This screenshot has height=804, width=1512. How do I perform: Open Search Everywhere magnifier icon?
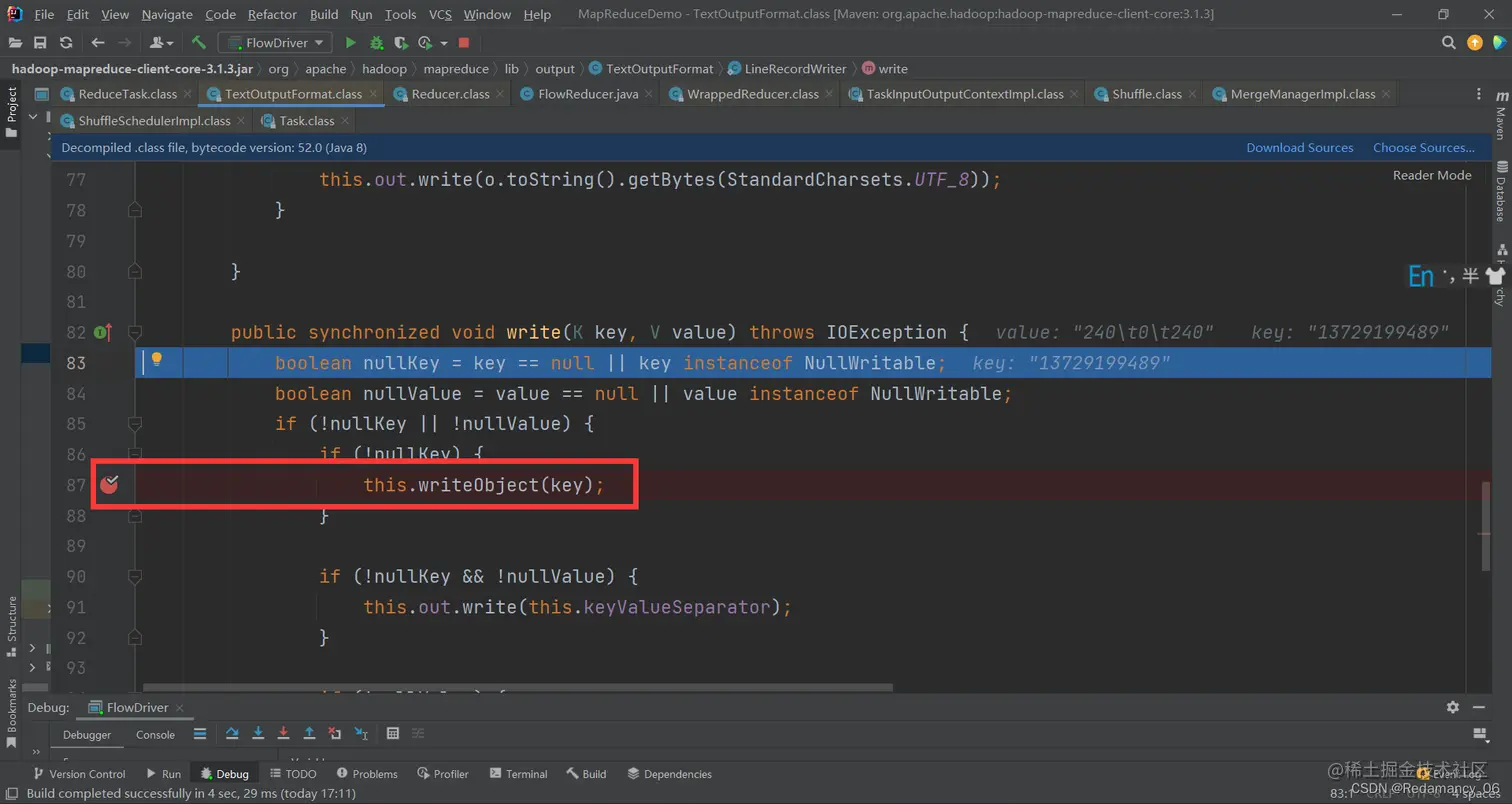[1448, 43]
